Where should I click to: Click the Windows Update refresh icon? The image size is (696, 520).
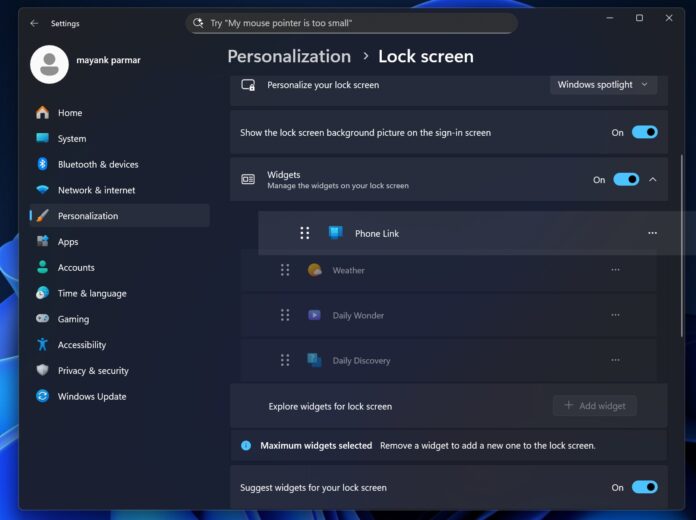click(x=43, y=396)
